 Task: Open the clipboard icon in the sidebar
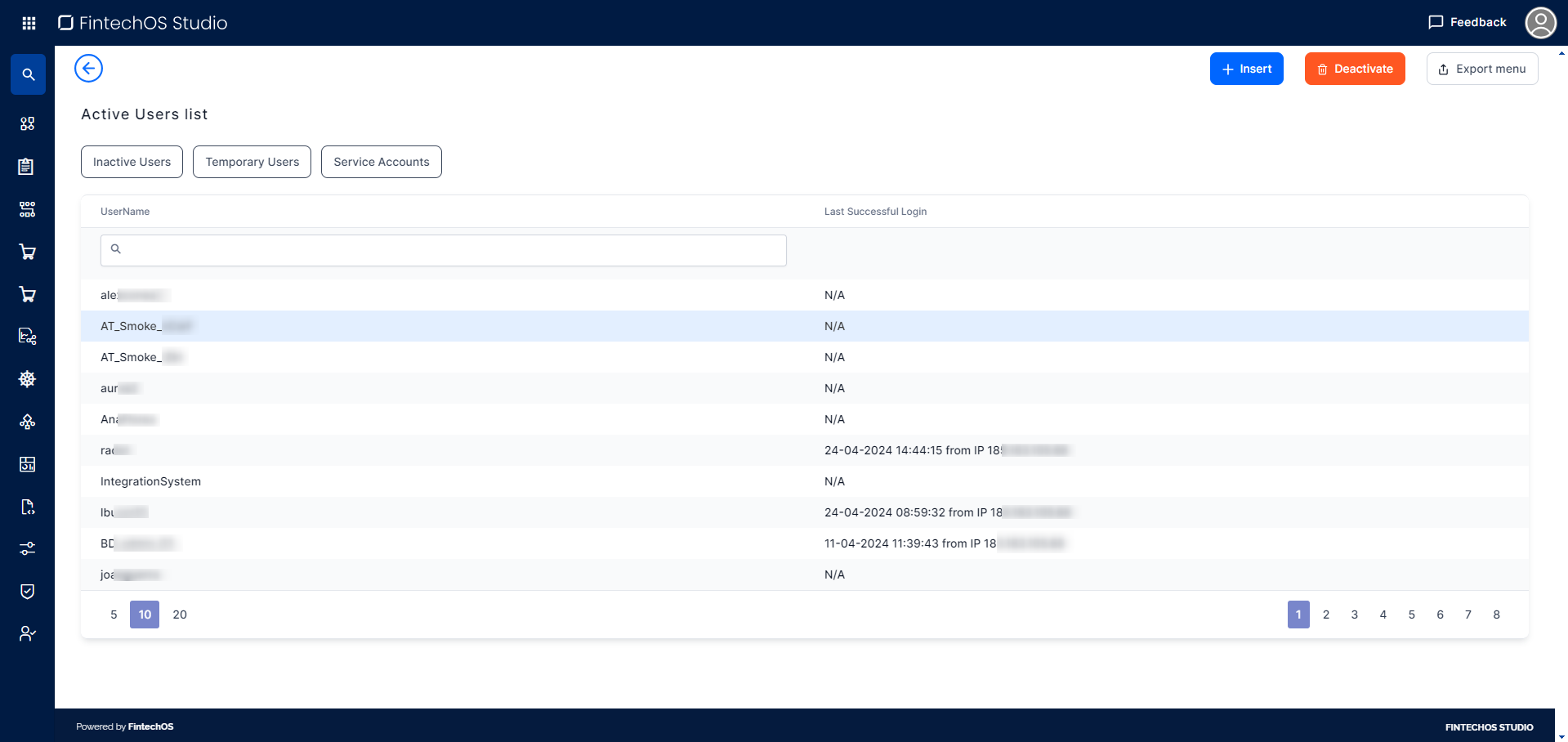pos(27,167)
